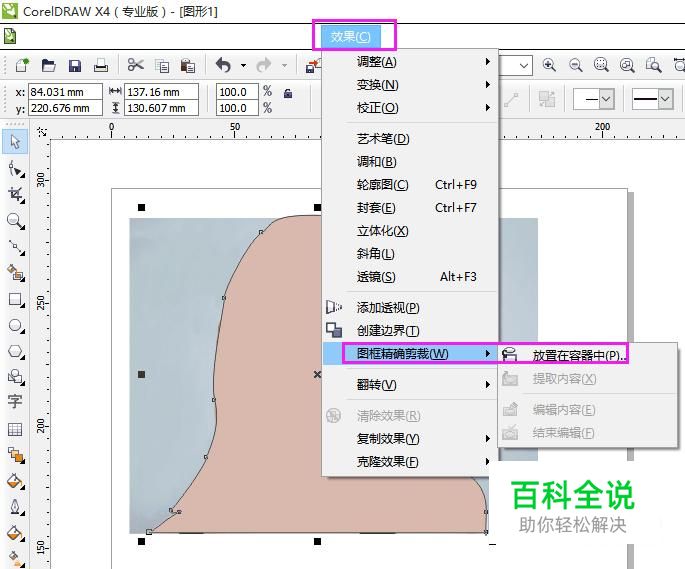This screenshot has height=569, width=685.
Task: Click the Copy icon
Action: click(162, 66)
